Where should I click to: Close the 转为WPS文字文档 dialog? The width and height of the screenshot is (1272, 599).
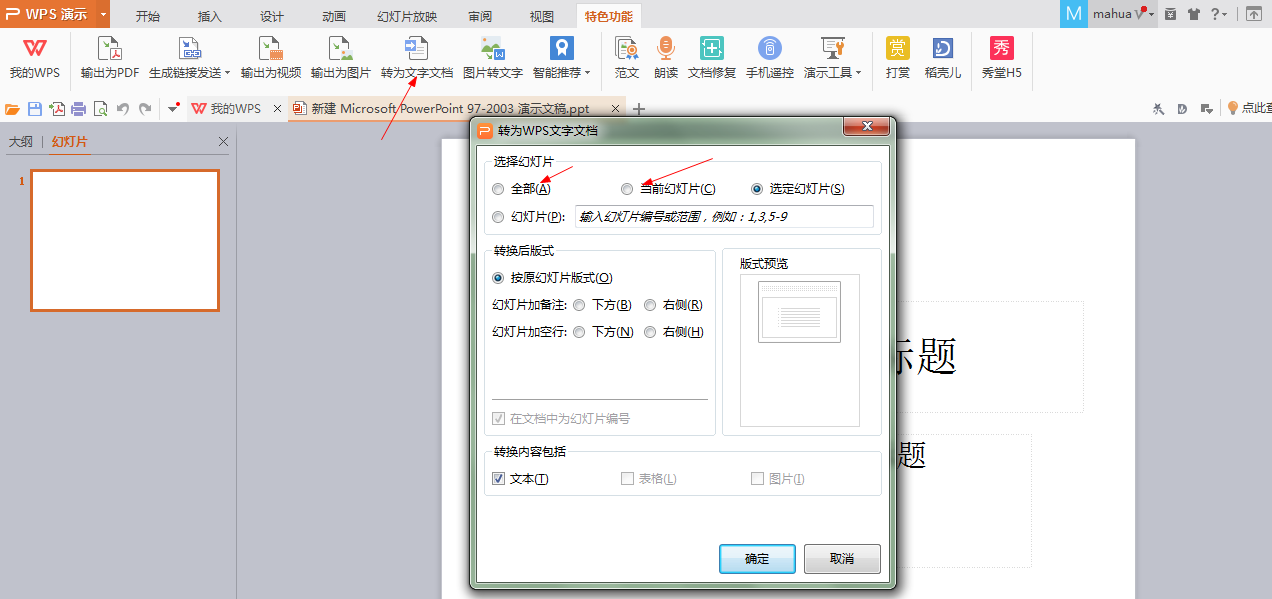(x=867, y=127)
